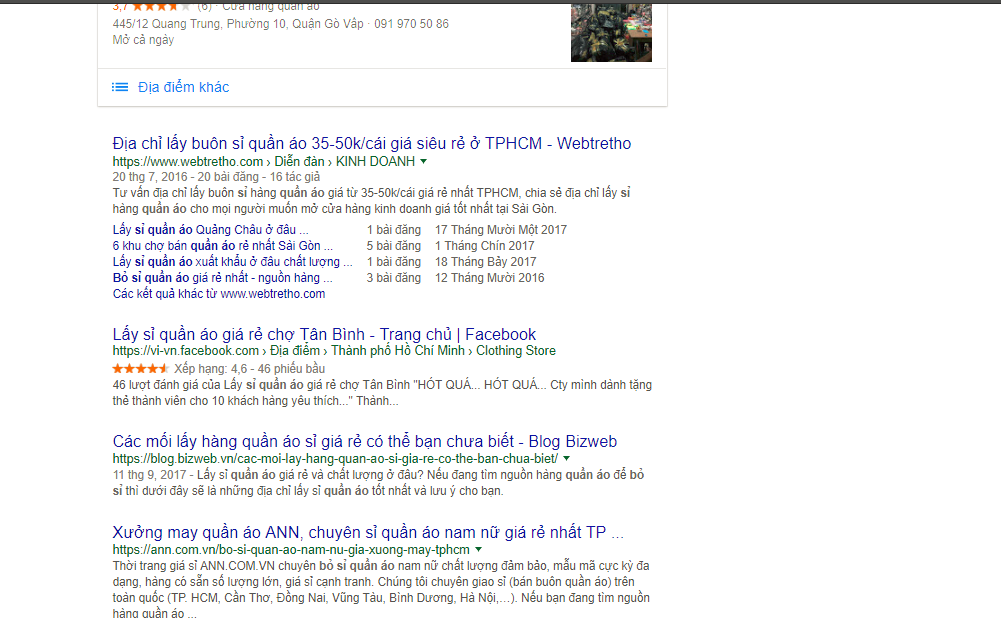The image size is (1001, 618).
Task: Click 20 thg 7, 2016 result date line
Action: [216, 177]
